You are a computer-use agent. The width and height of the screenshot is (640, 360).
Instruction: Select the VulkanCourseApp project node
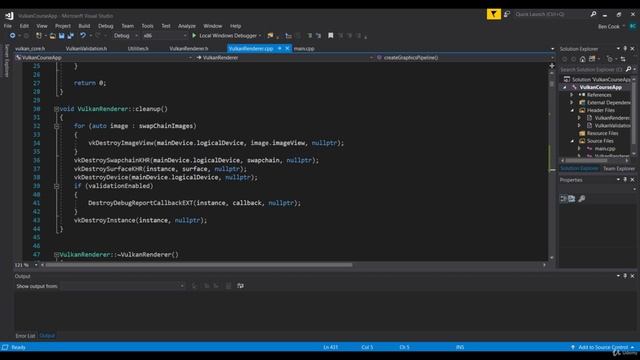click(600, 87)
